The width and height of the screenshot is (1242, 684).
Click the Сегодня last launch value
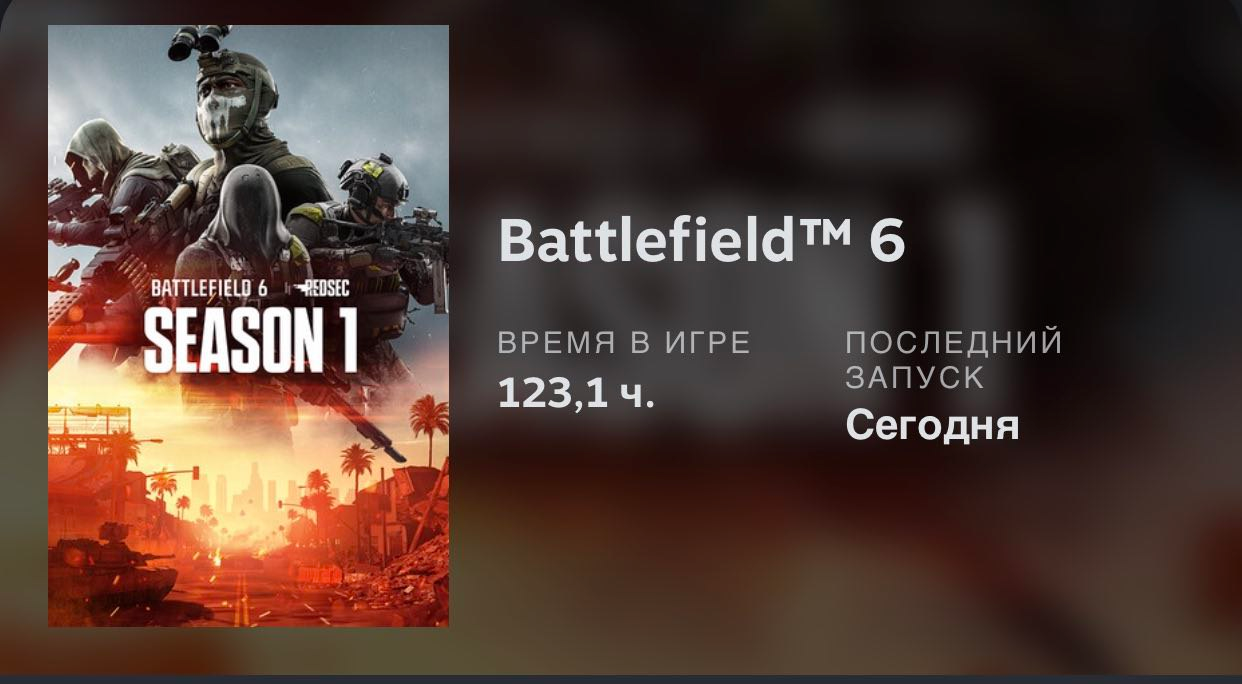(x=932, y=425)
